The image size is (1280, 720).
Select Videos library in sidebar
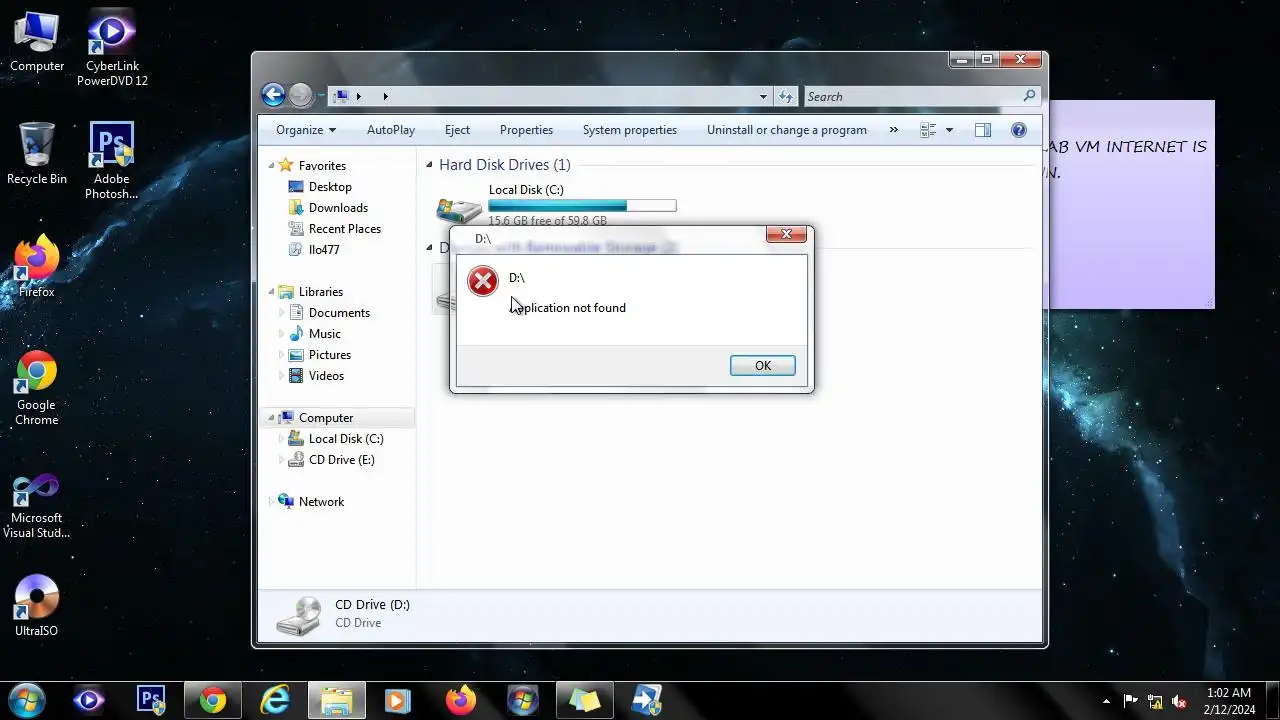[x=326, y=376]
